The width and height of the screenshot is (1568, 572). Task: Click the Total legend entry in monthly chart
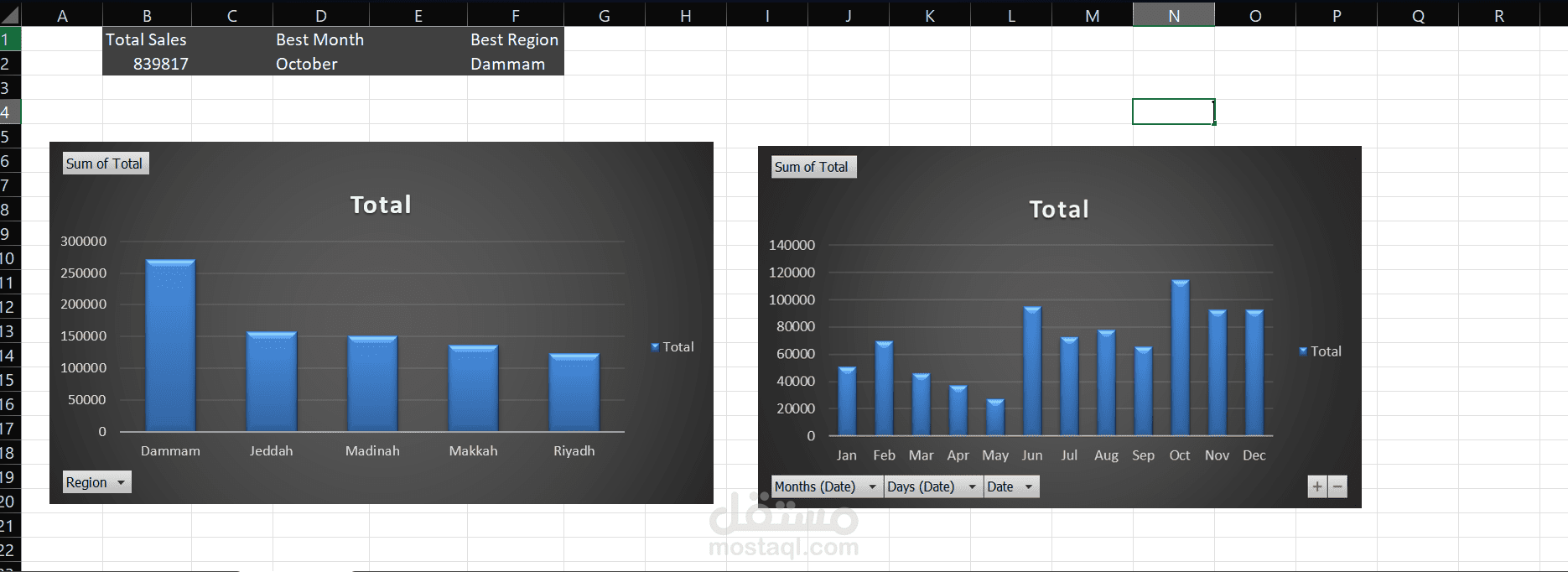pyautogui.click(x=1321, y=351)
